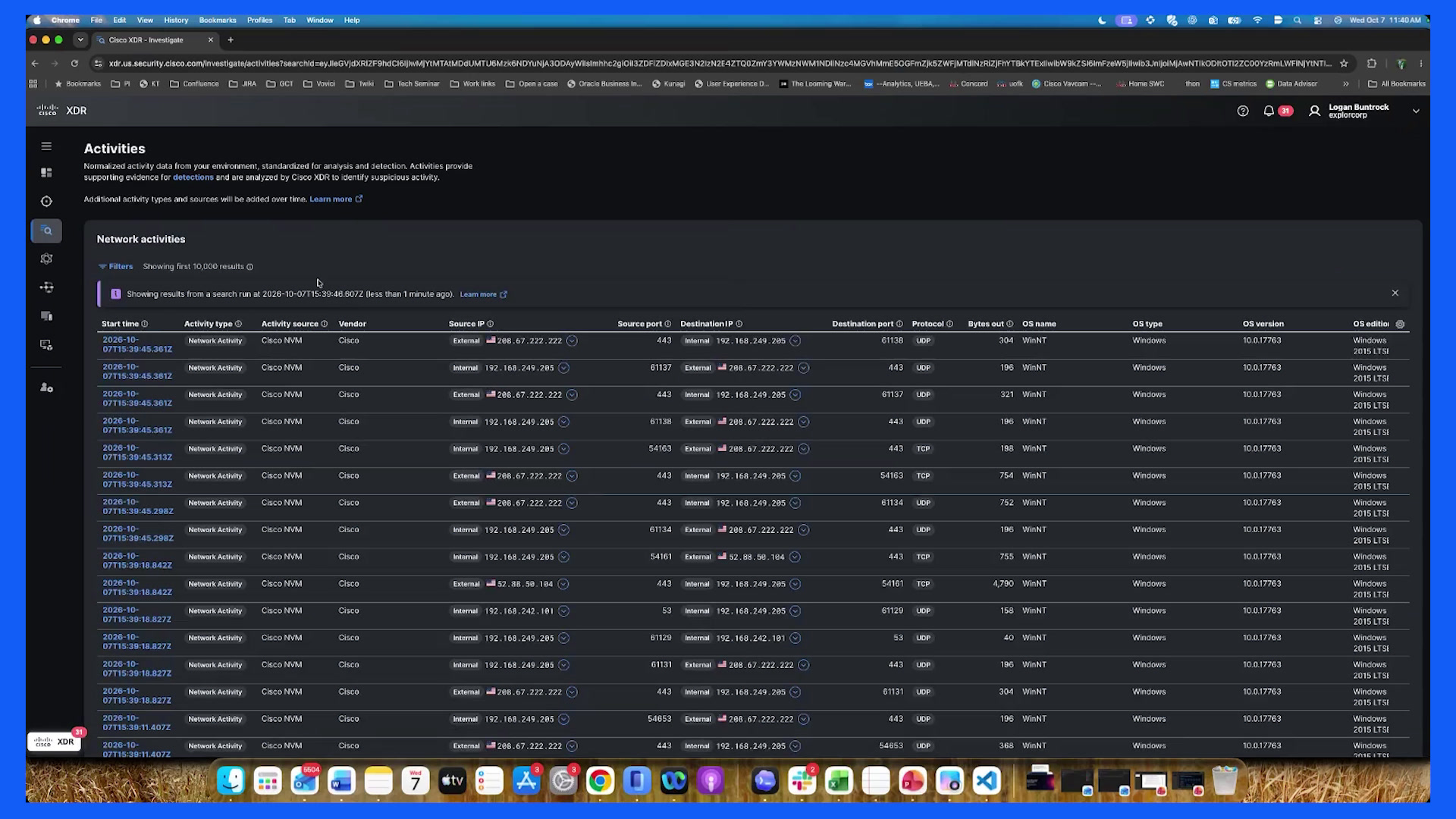Open the table column settings gear
The width and height of the screenshot is (1456, 819).
click(1400, 324)
